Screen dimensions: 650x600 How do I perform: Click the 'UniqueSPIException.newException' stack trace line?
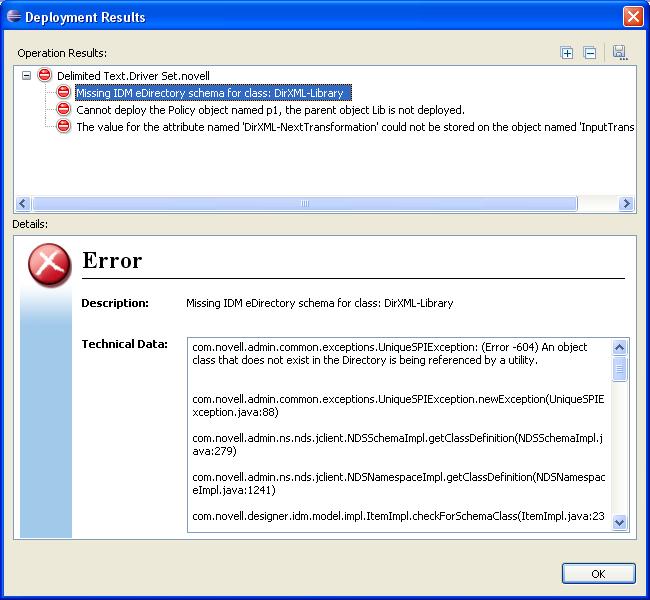(x=398, y=406)
